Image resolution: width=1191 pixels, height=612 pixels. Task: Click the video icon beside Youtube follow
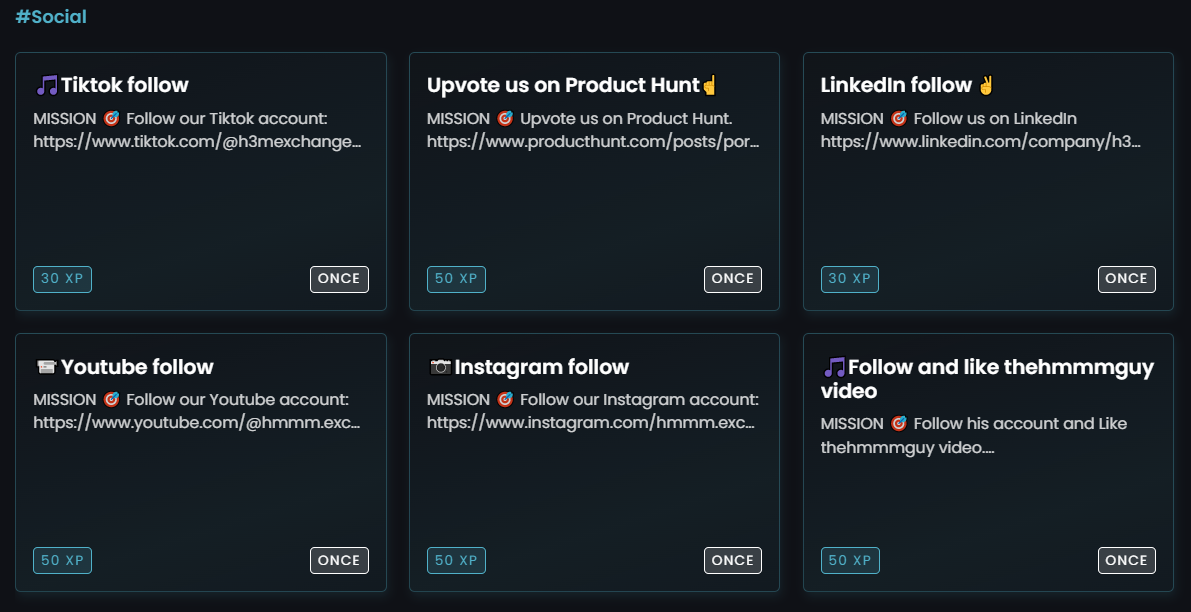coord(45,367)
